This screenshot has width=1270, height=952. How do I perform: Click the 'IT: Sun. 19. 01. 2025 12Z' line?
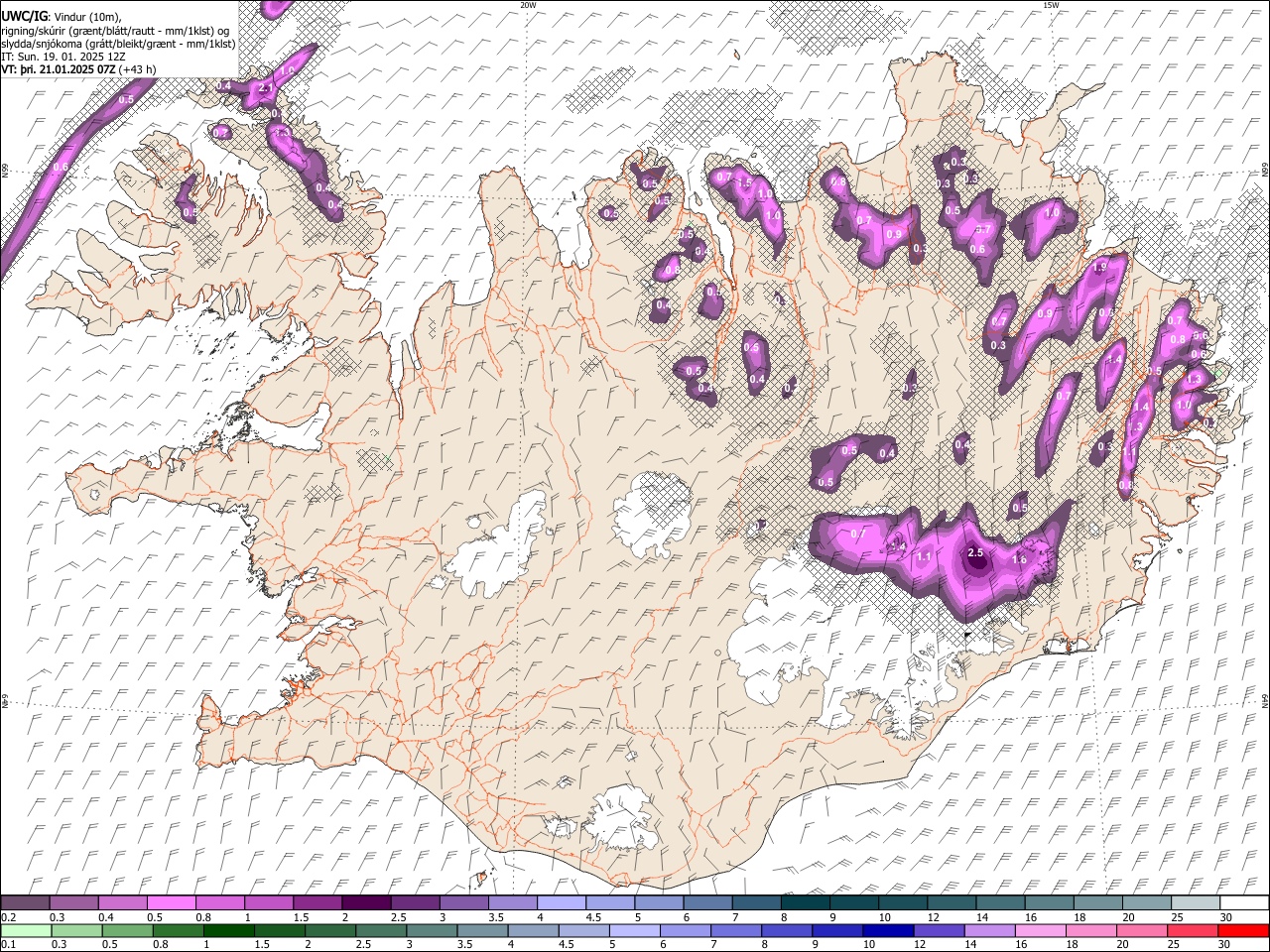pos(63,58)
